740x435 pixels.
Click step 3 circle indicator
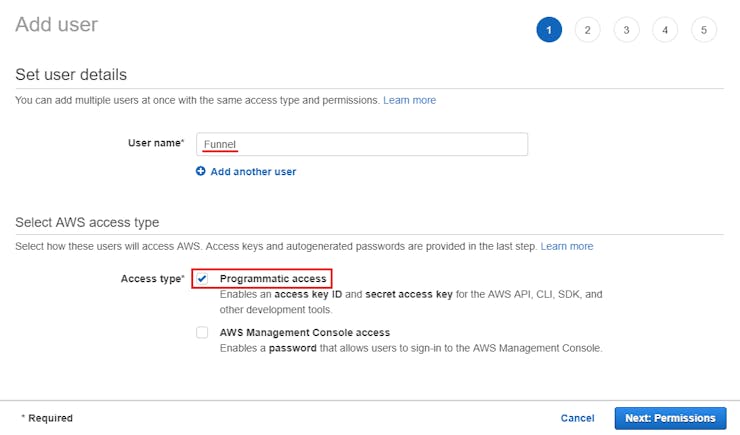(626, 30)
